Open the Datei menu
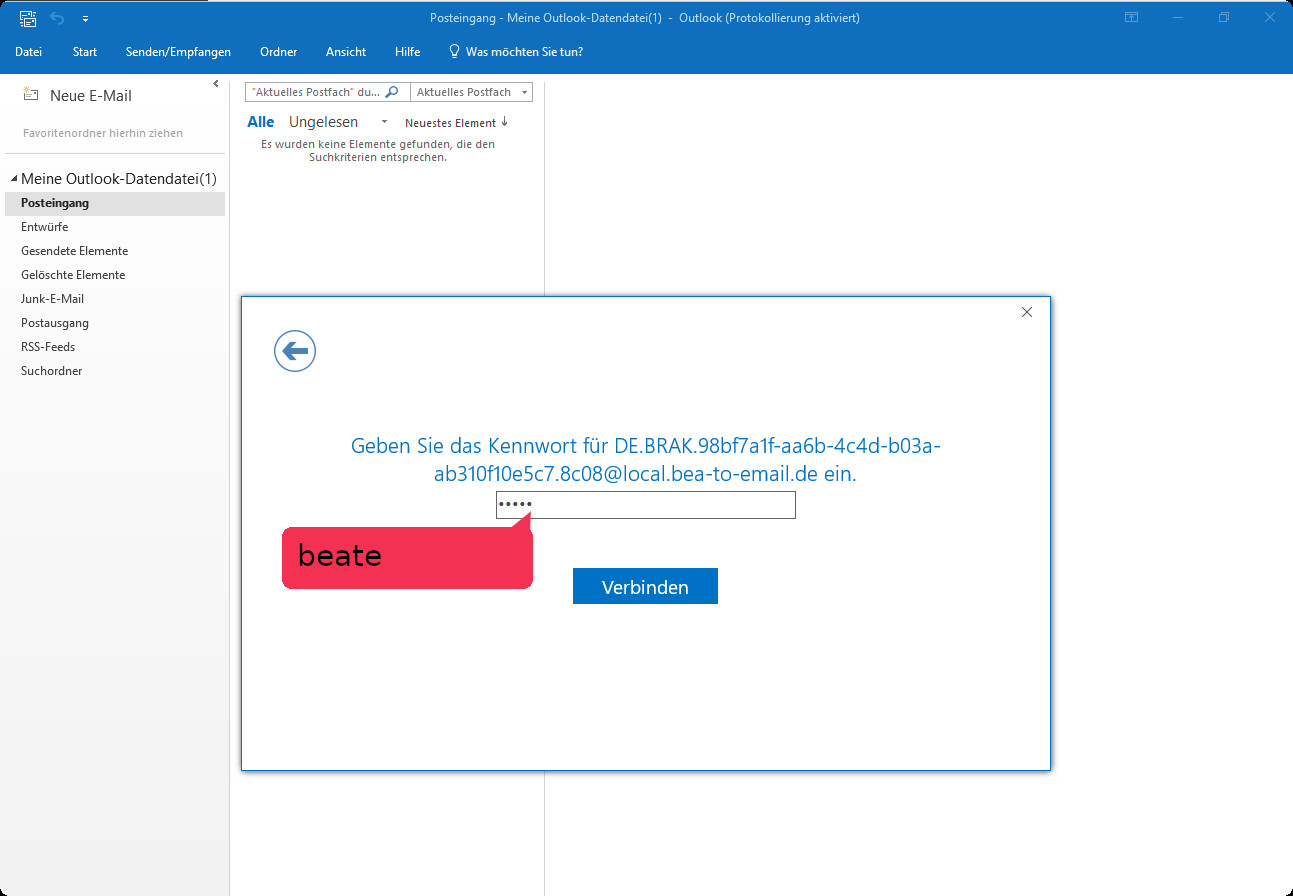The image size is (1293, 896). coord(28,52)
